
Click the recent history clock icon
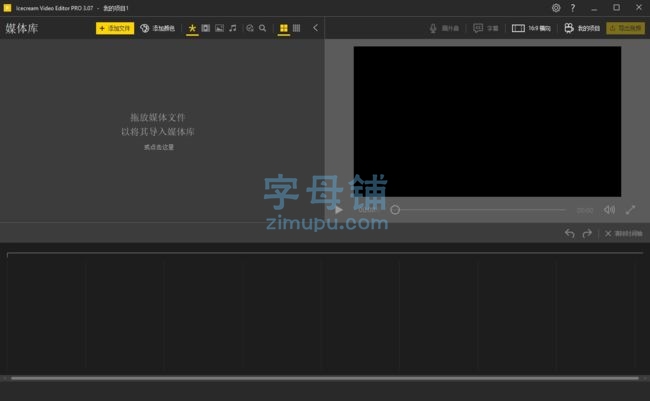[250, 28]
